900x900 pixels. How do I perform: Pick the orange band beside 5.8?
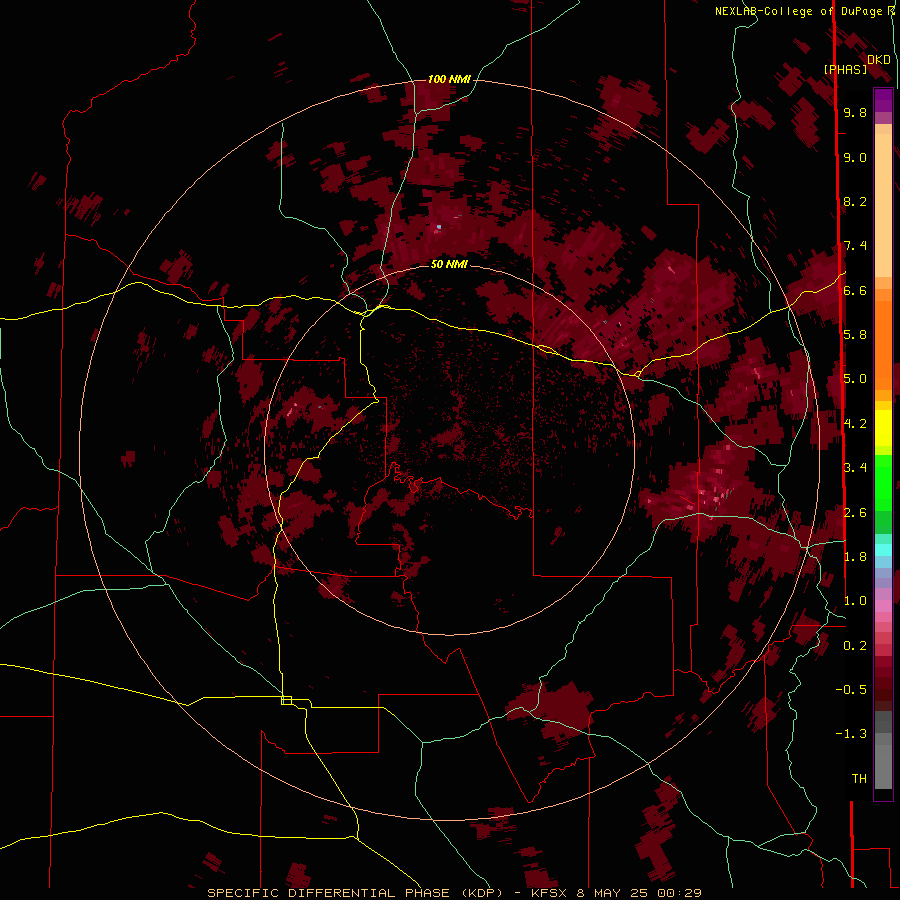[x=883, y=346]
